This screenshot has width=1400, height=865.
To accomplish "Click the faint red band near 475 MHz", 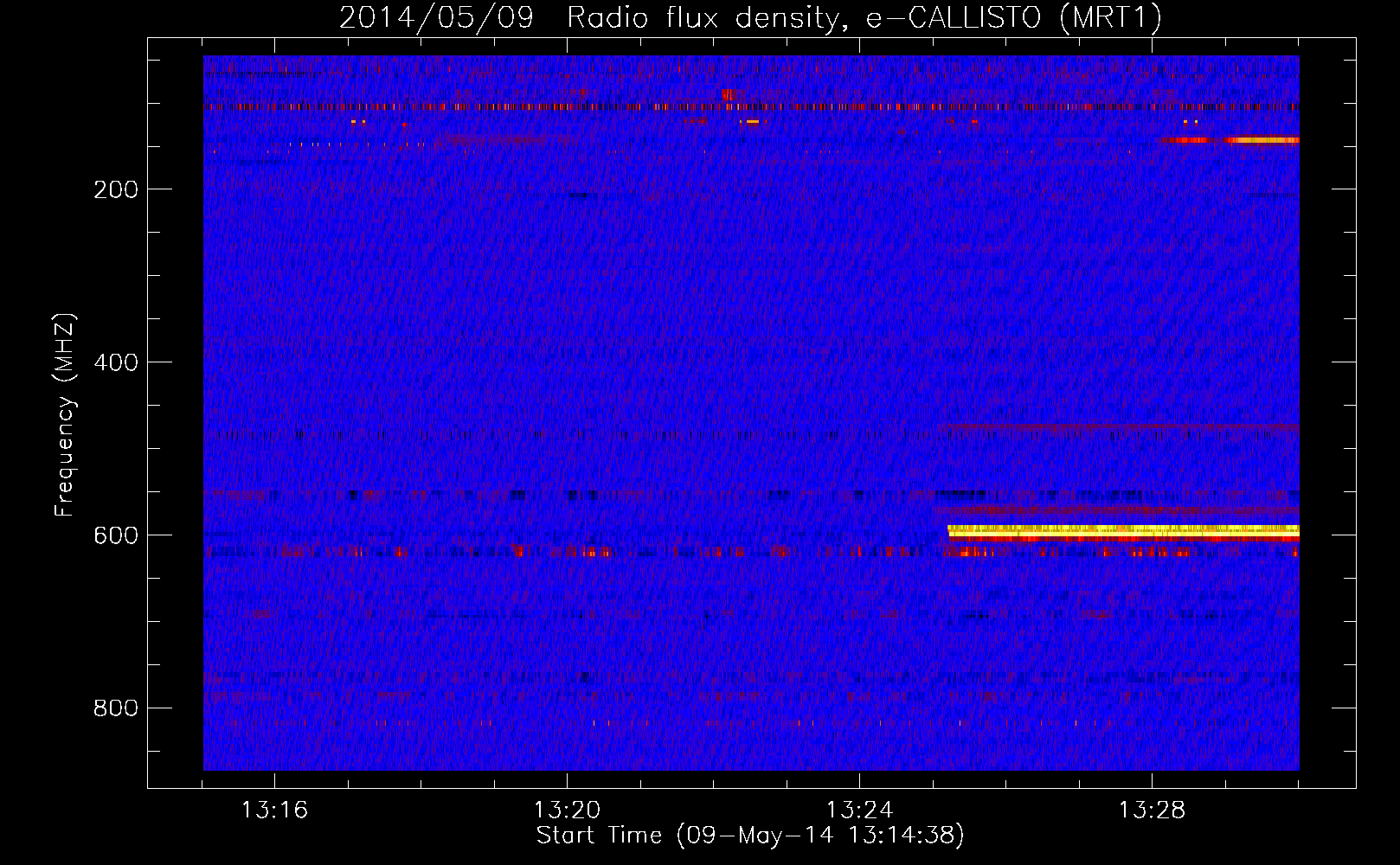I will point(1119,426).
